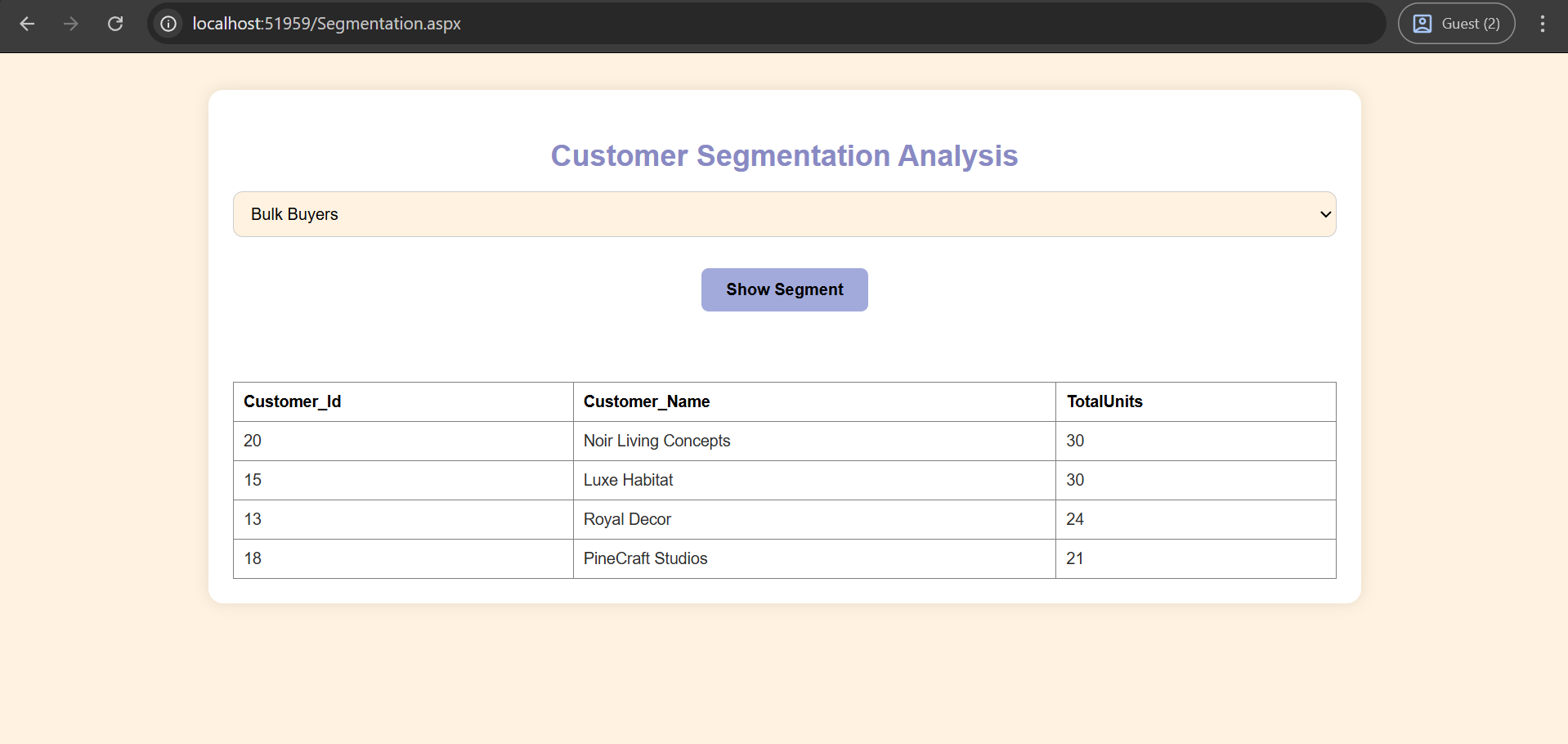
Task: Select customer id 15 cell
Action: coord(403,480)
